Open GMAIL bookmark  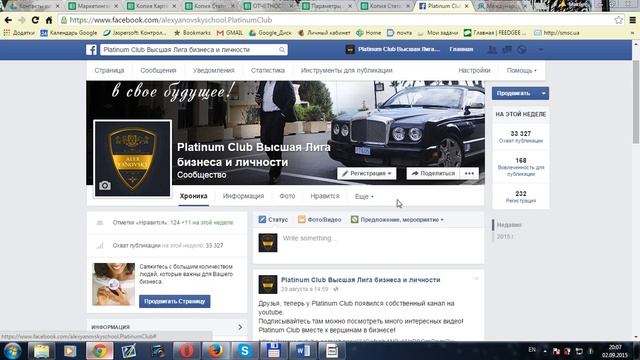[230, 33]
